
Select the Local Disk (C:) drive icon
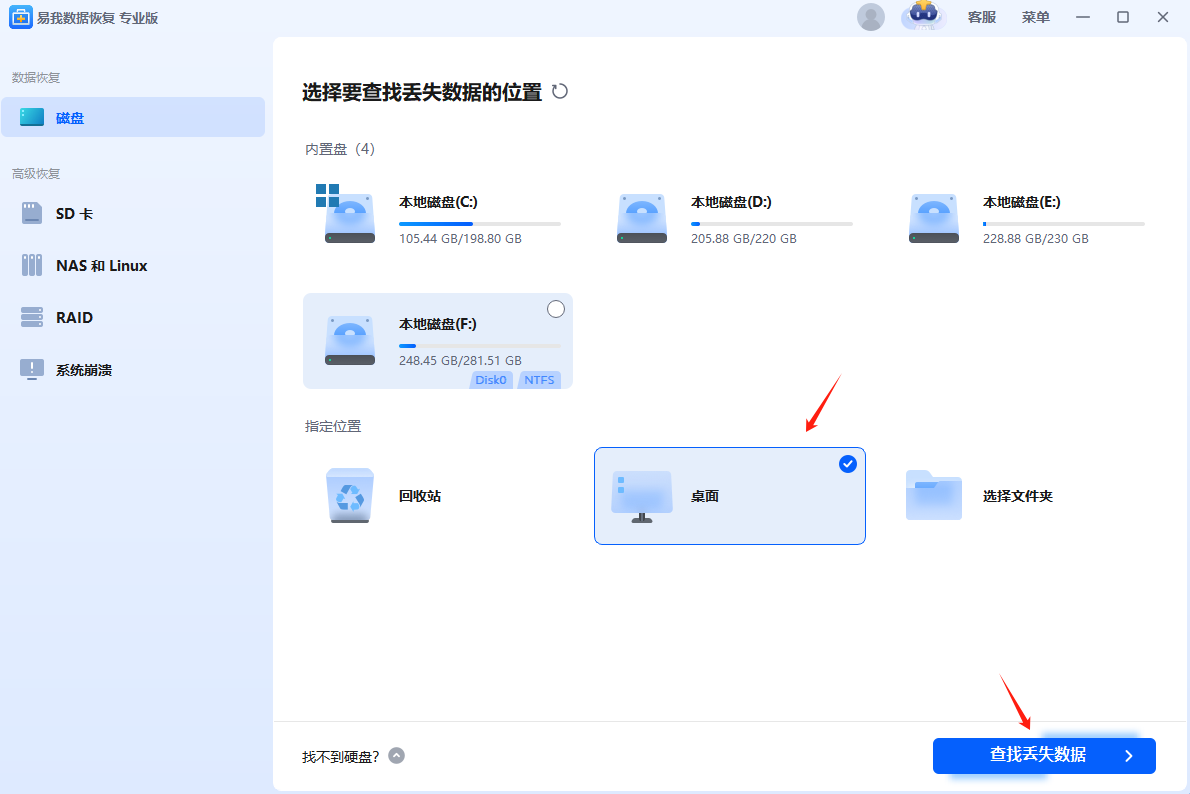(345, 213)
